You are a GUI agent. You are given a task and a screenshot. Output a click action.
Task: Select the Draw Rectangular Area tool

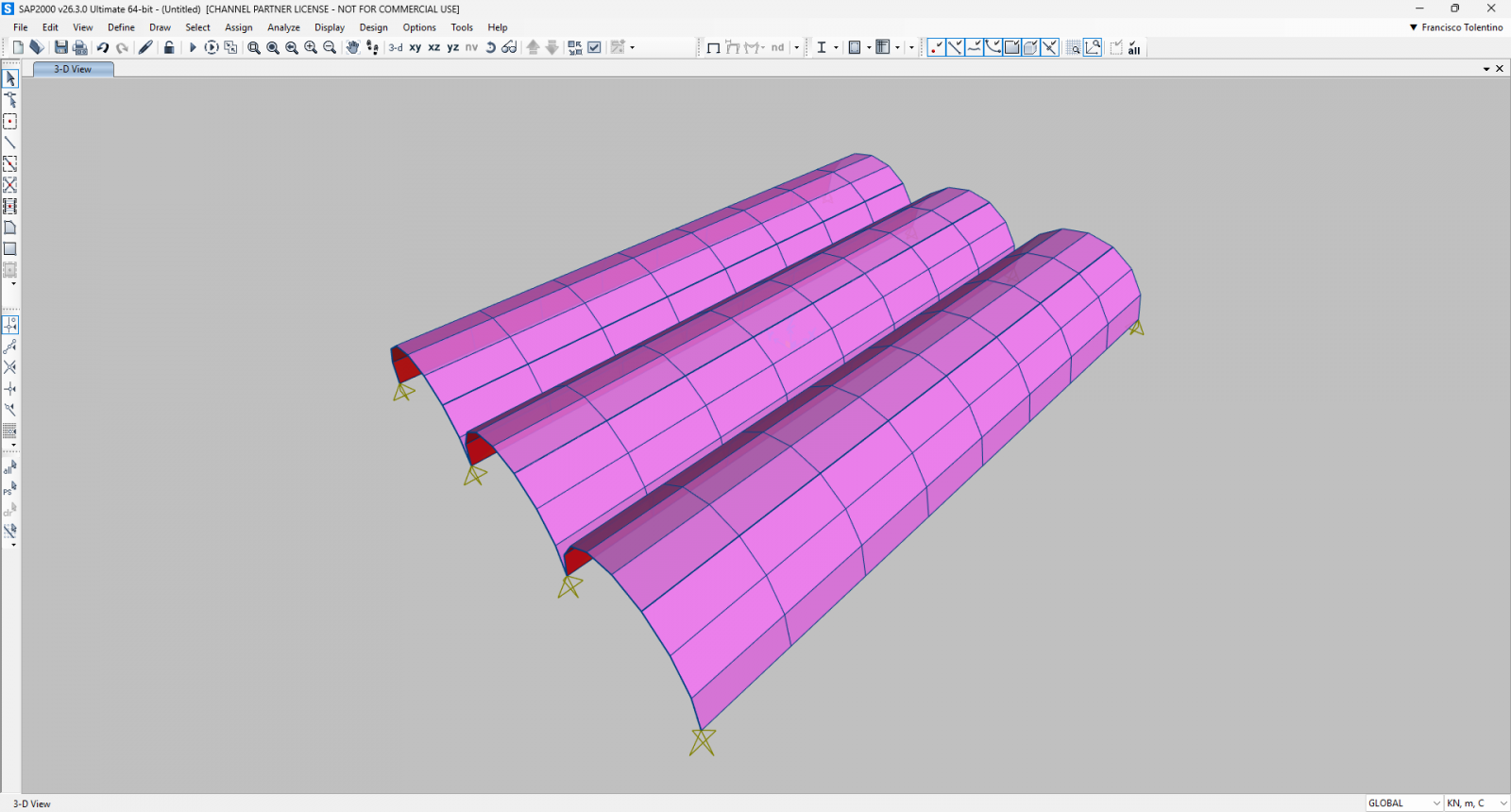[10, 249]
